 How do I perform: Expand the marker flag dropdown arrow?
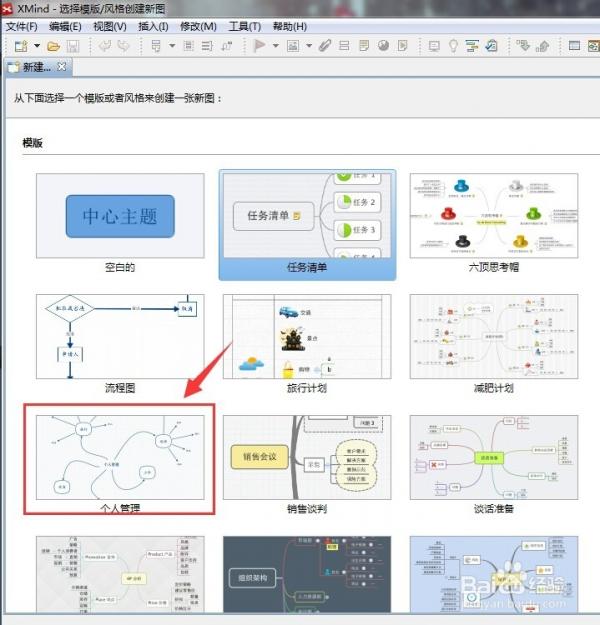click(275, 46)
